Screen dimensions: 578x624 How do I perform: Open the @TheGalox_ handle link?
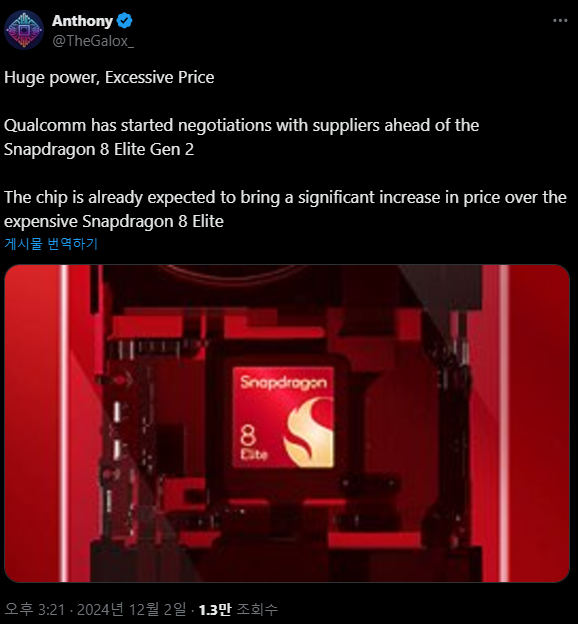pos(93,41)
